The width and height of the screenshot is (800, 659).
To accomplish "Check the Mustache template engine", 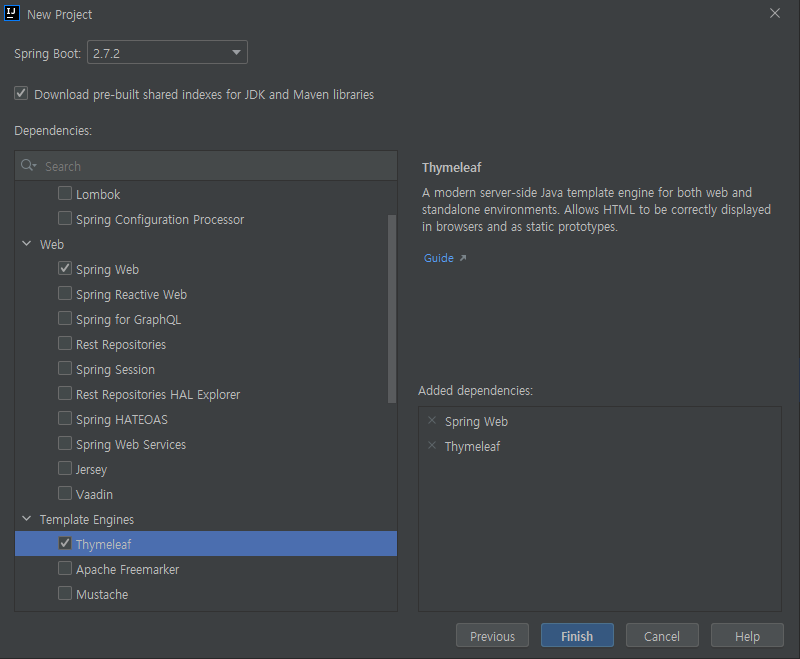I will coord(65,593).
